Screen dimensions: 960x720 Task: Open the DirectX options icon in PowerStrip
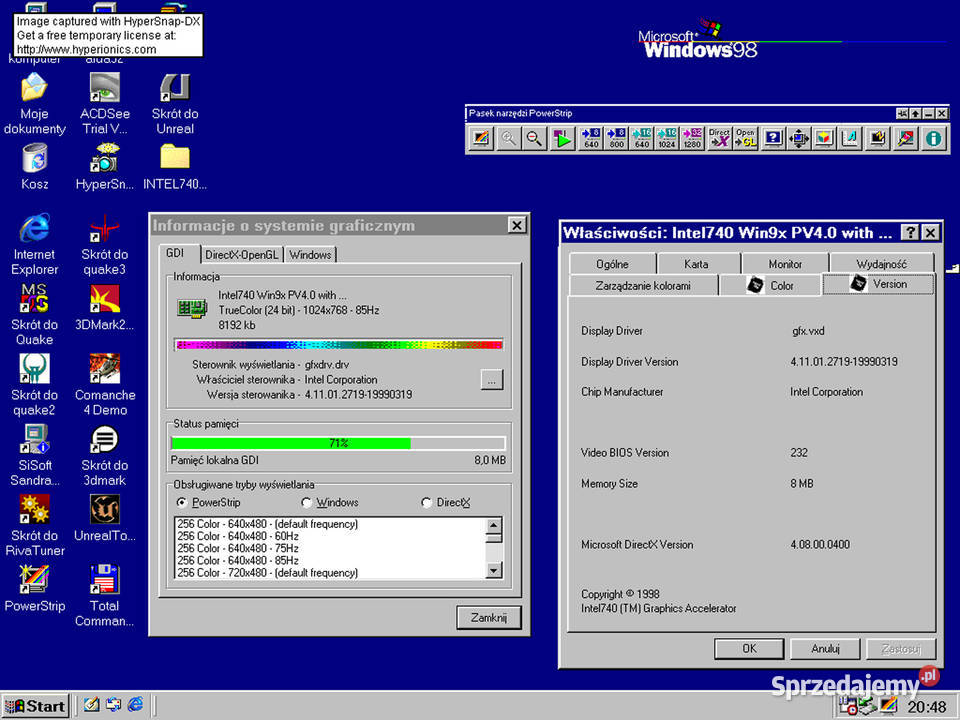click(x=719, y=138)
